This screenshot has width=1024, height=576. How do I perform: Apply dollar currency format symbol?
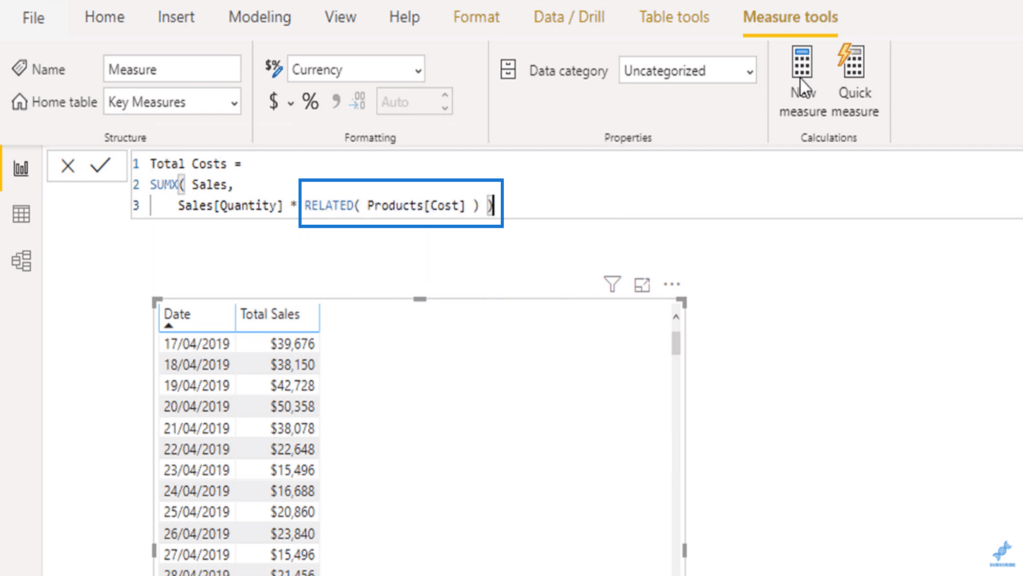(x=274, y=101)
